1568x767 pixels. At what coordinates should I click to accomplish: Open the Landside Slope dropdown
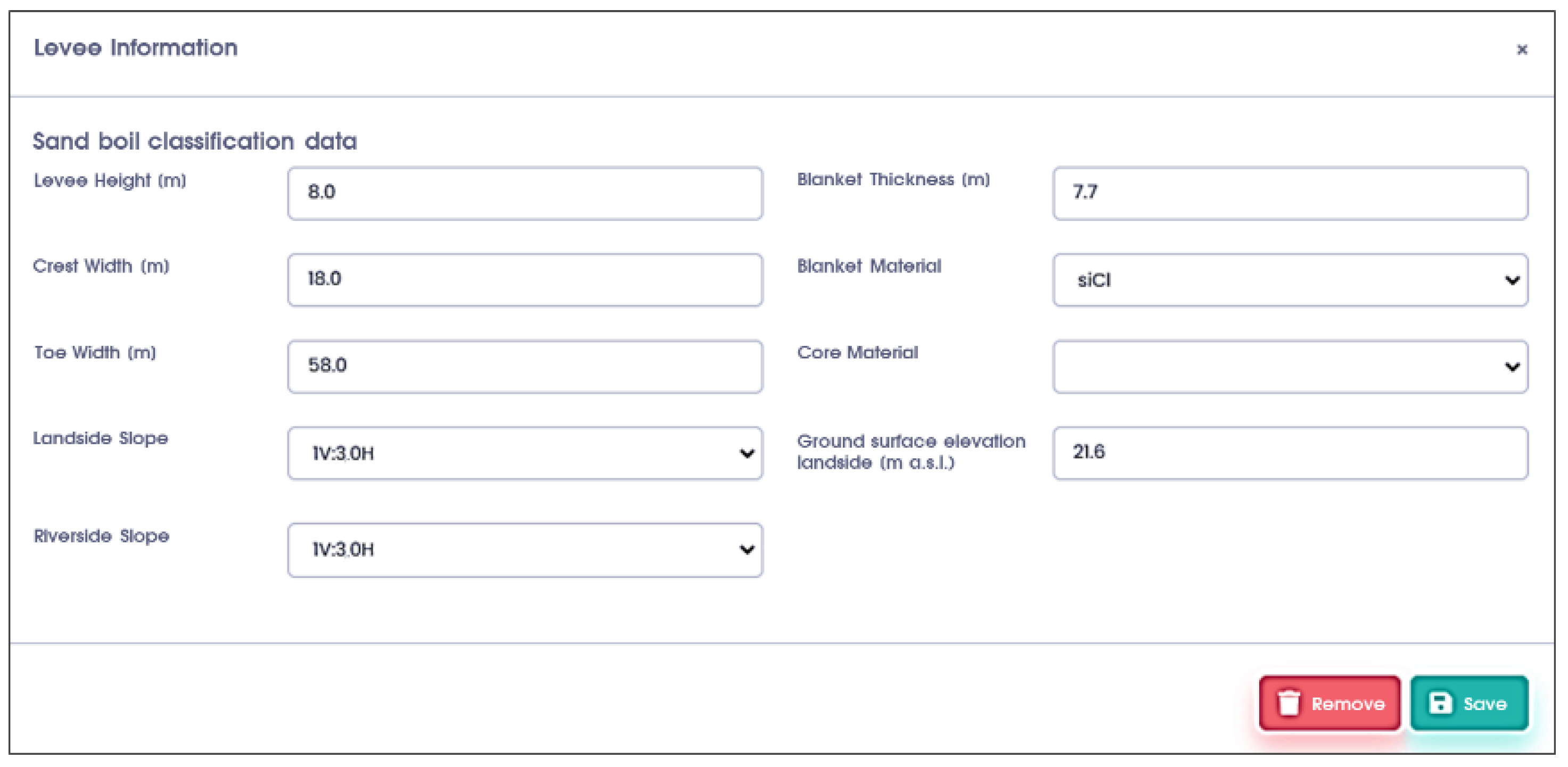524,453
